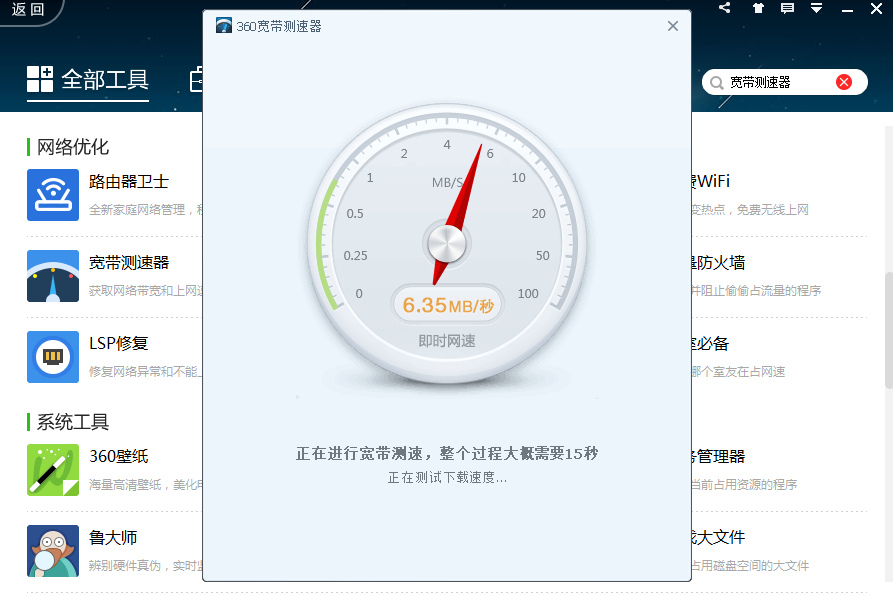This screenshot has height=596, width=893.
Task: Close the main 360 window
Action: [876, 8]
